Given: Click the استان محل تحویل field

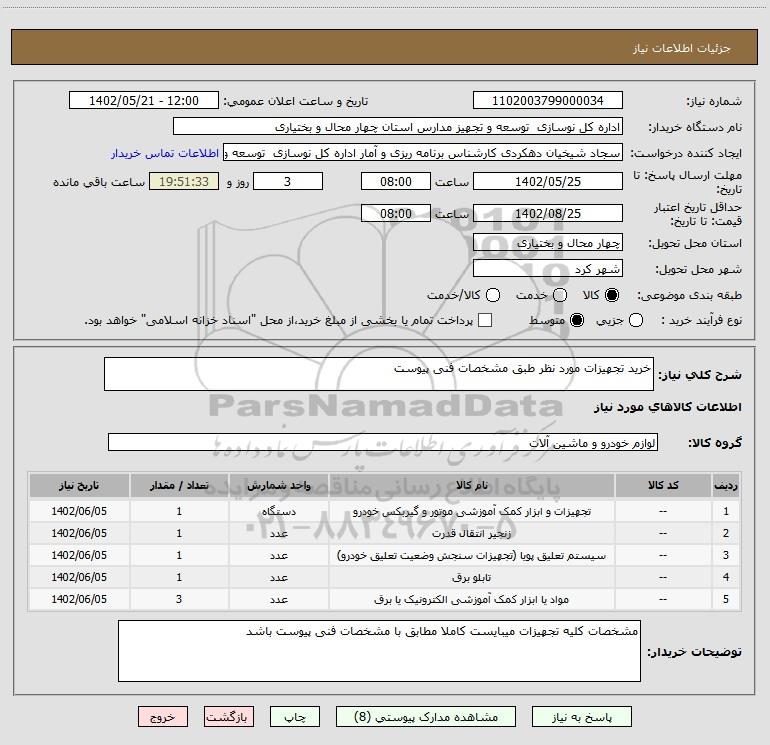Looking at the screenshot, I should [548, 243].
